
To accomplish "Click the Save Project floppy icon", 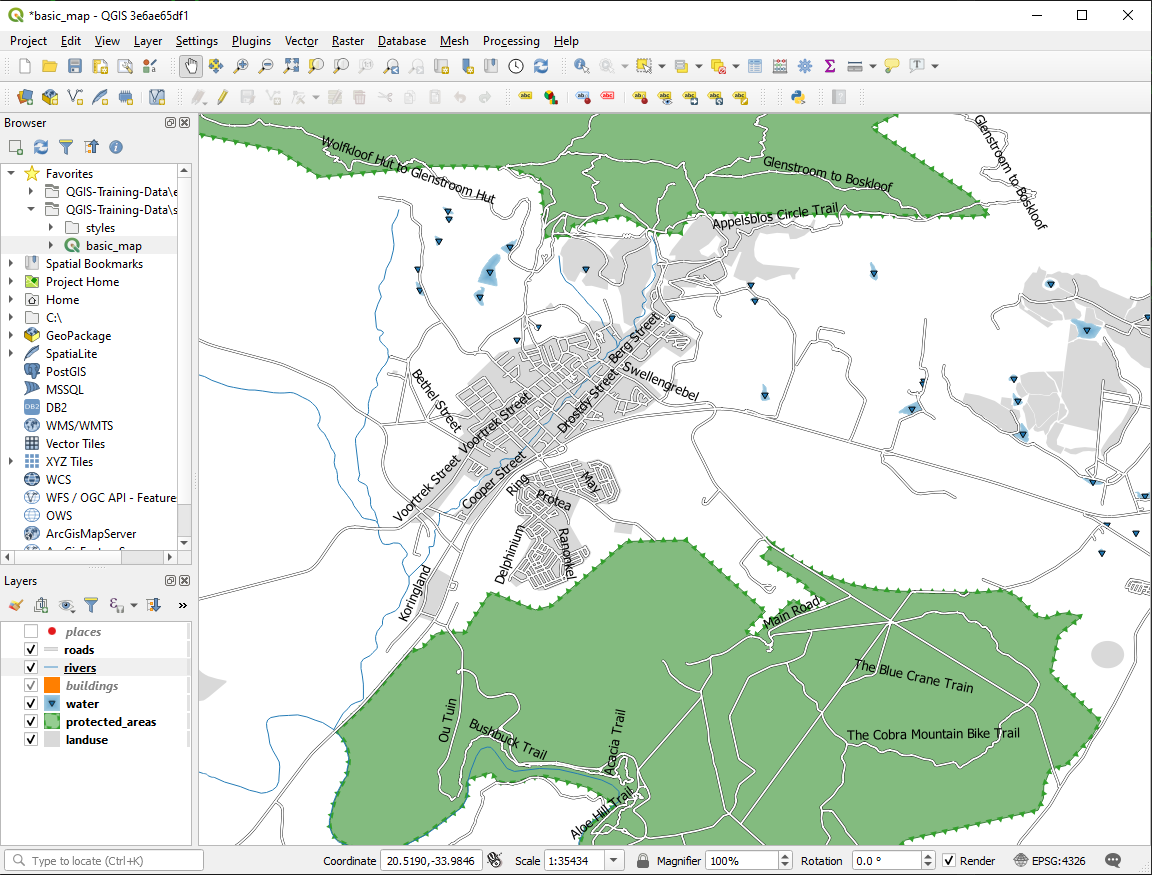I will point(75,66).
